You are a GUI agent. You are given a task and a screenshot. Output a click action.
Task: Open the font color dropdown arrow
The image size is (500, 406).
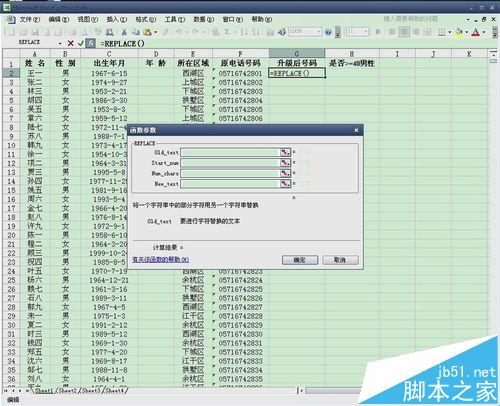(484, 32)
